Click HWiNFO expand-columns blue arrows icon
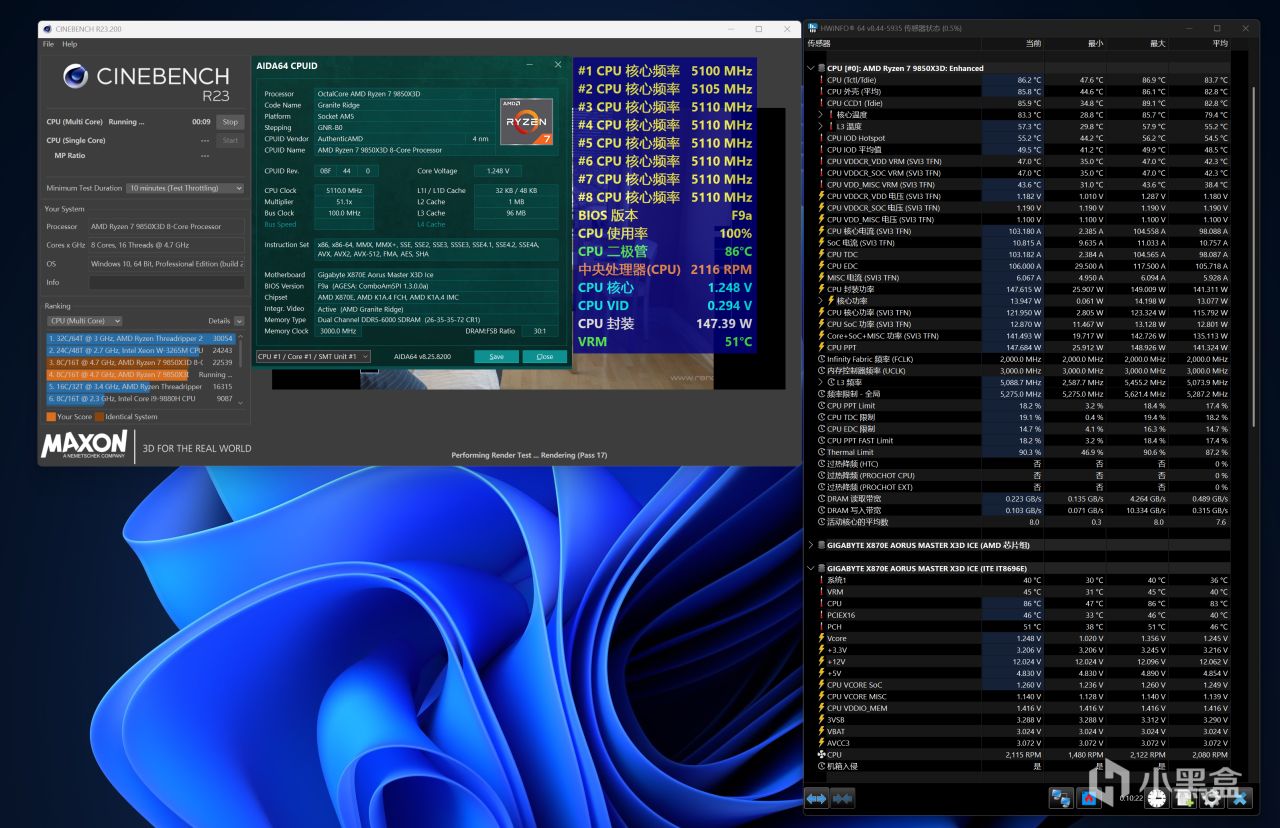 (x=817, y=798)
